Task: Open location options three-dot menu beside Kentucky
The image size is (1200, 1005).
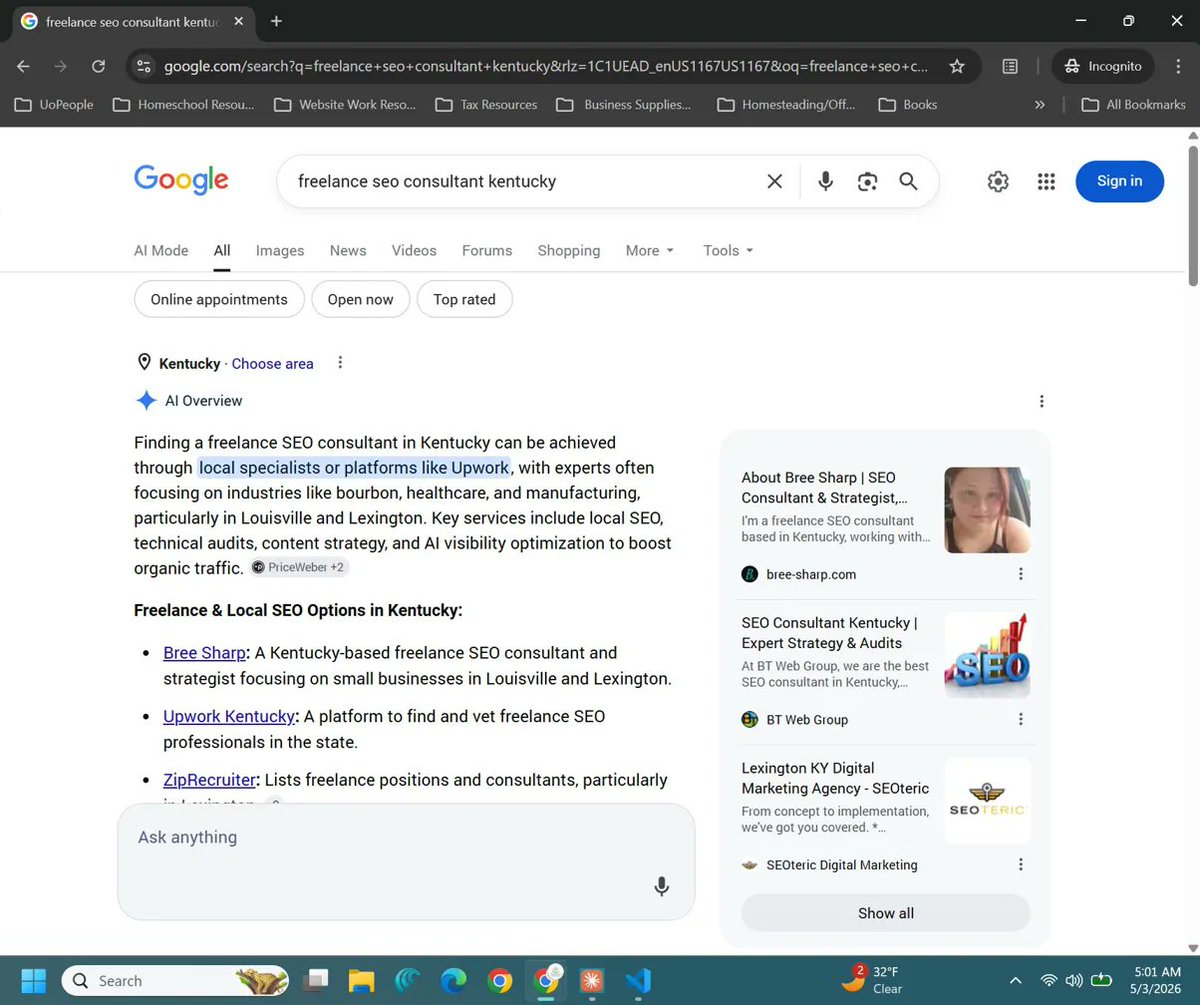Action: tap(340, 363)
